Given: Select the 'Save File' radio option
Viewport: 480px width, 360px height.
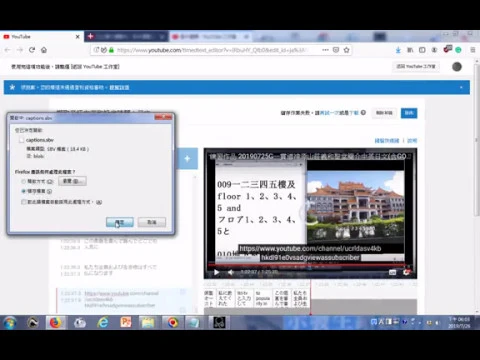Looking at the screenshot, I should point(24,191).
